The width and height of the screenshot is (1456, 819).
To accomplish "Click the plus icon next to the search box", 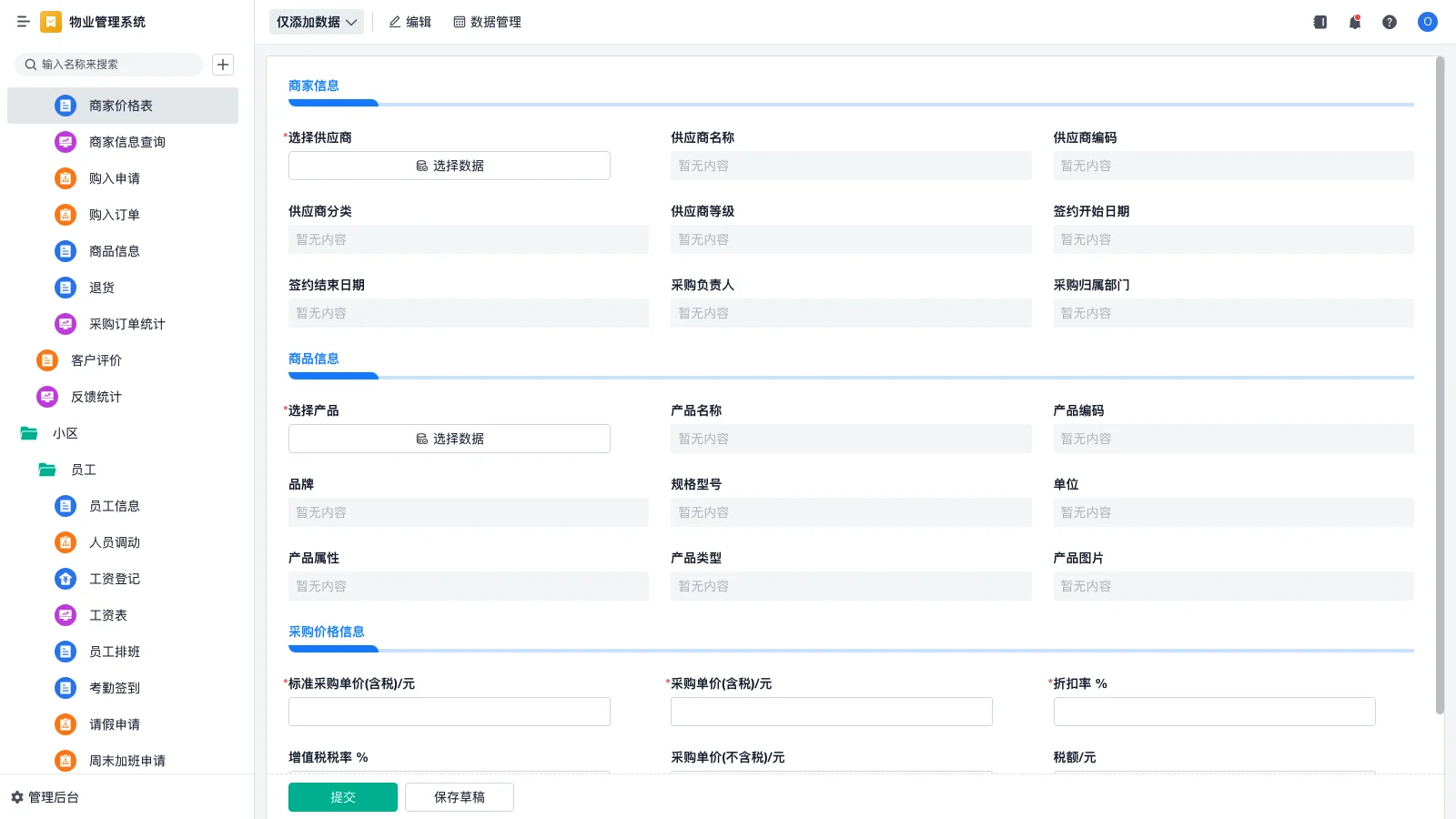I will (x=222, y=65).
